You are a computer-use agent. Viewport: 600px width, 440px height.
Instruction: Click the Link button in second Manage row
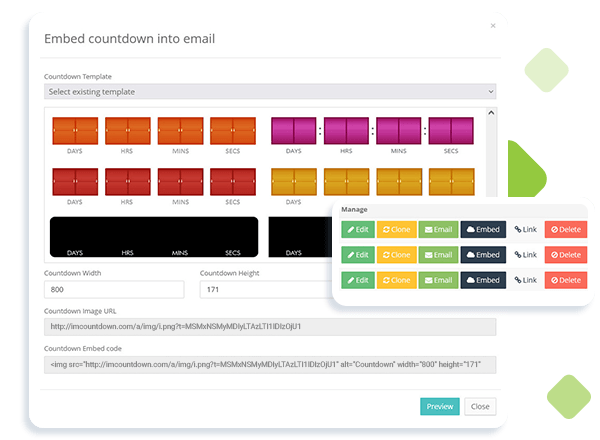point(525,255)
